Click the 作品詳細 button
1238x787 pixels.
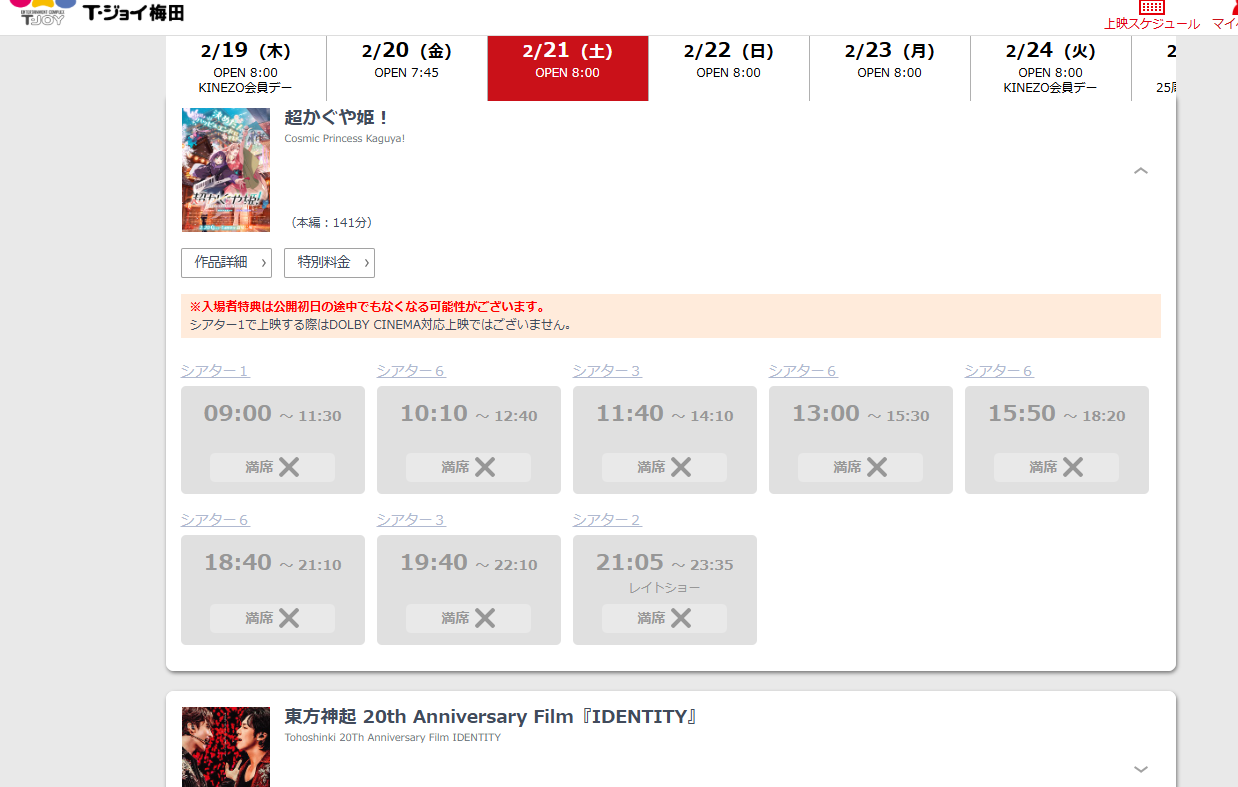point(226,262)
